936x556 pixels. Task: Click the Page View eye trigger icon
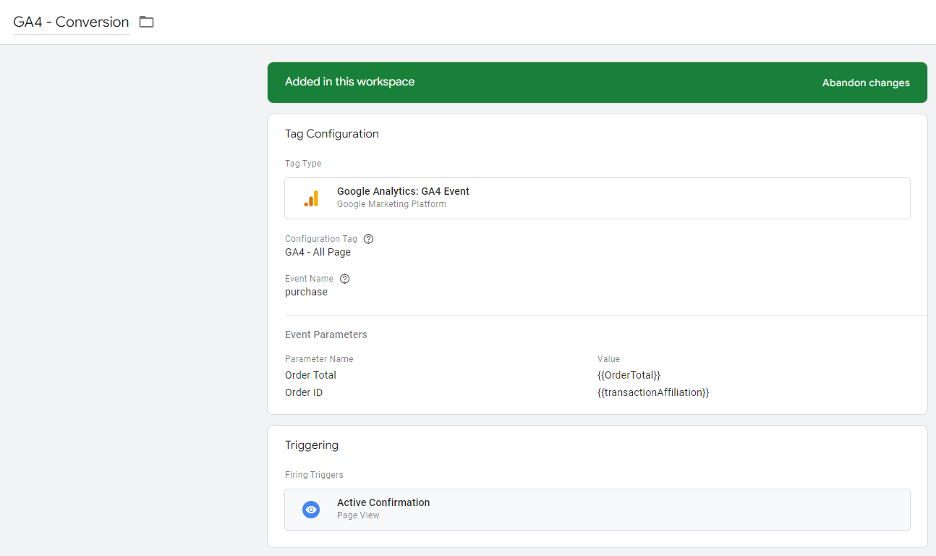tap(311, 509)
